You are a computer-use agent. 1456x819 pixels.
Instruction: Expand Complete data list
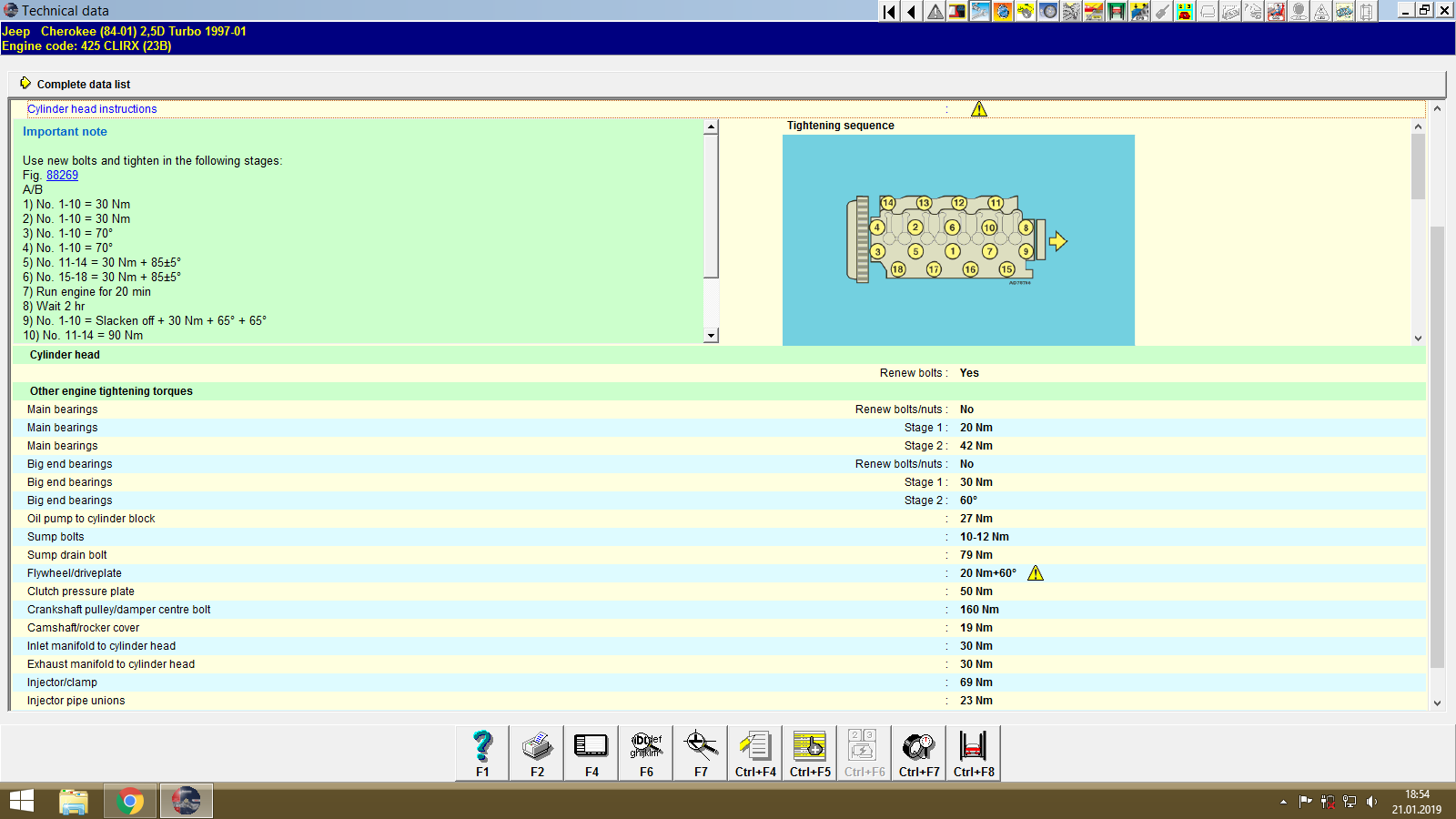pyautogui.click(x=83, y=84)
